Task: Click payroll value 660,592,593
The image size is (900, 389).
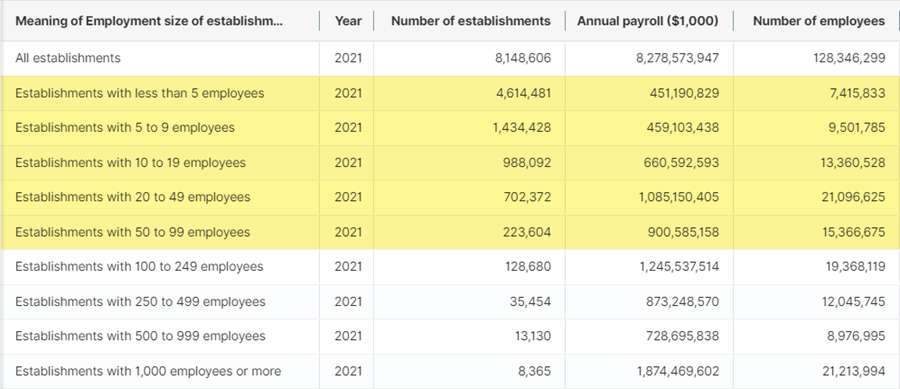Action: [x=681, y=163]
